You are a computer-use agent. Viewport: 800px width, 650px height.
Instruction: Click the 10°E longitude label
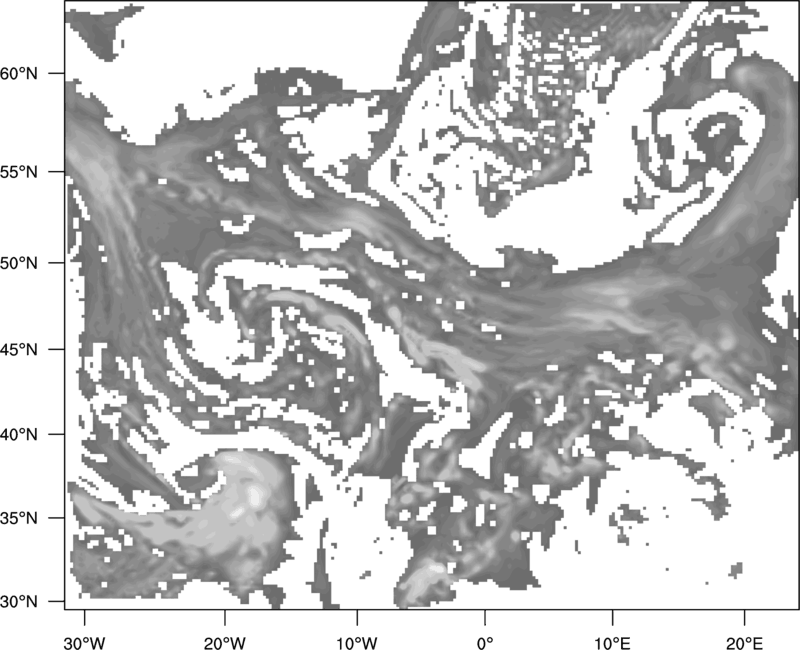tap(612, 643)
